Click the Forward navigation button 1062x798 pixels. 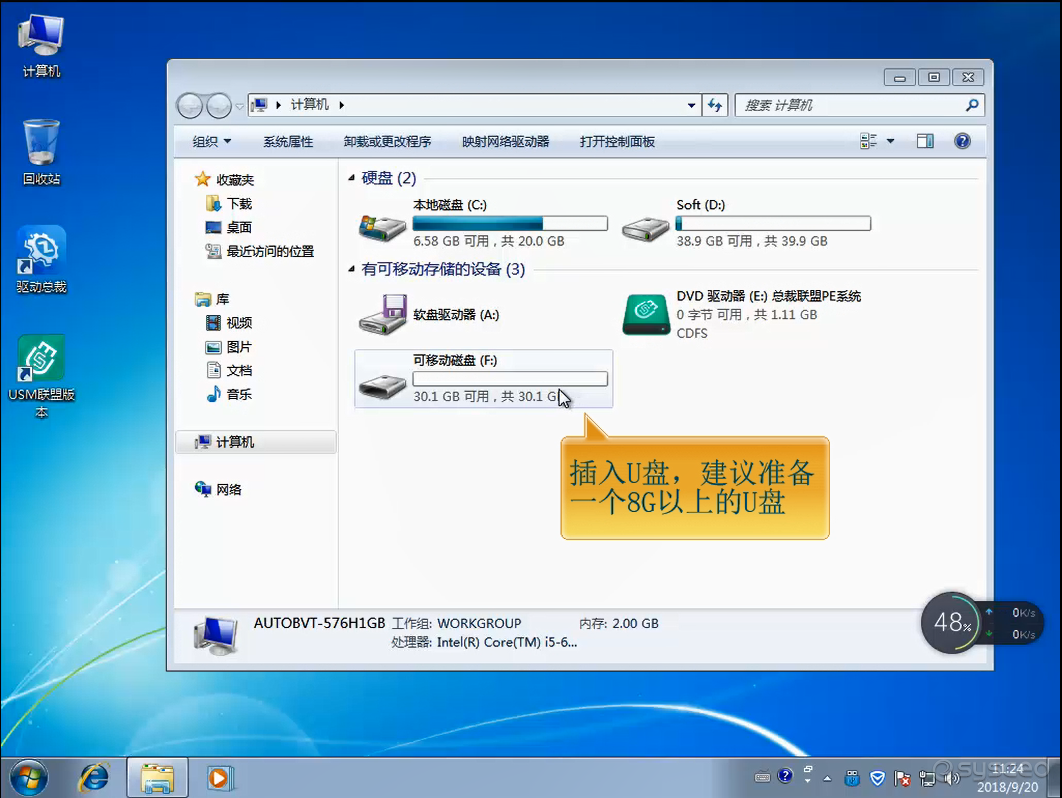pos(218,106)
